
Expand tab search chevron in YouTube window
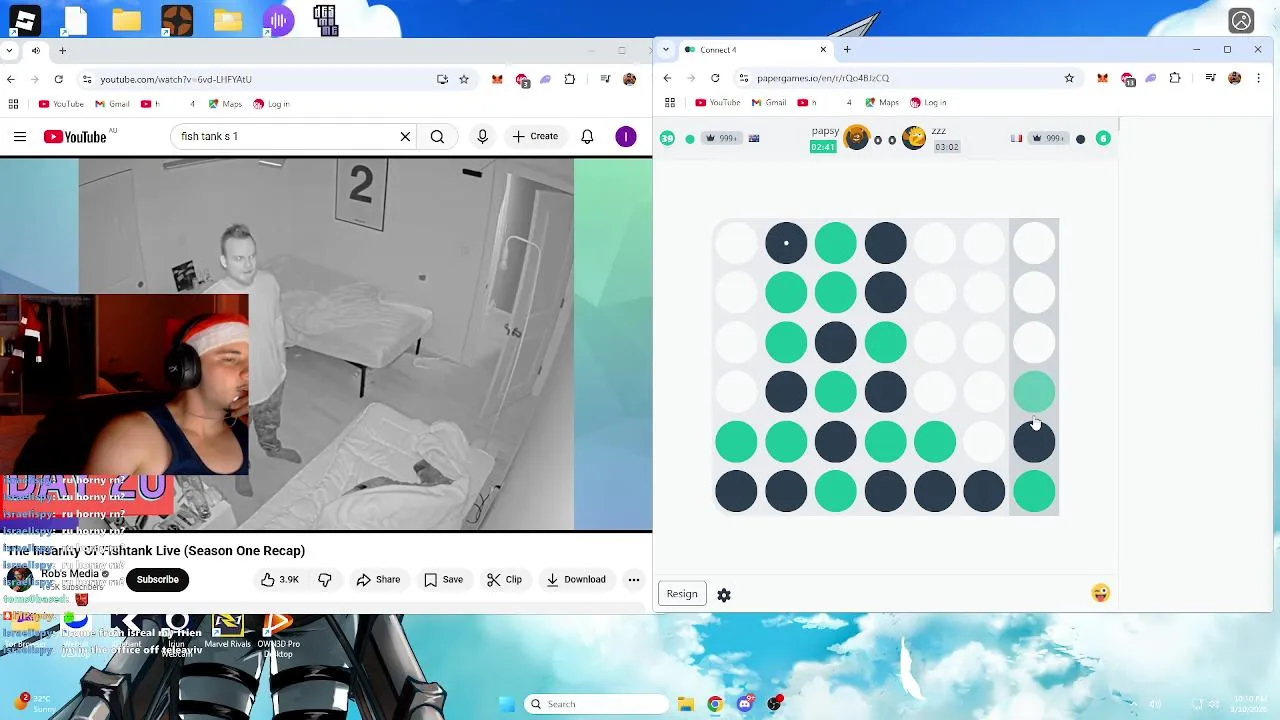[10, 51]
